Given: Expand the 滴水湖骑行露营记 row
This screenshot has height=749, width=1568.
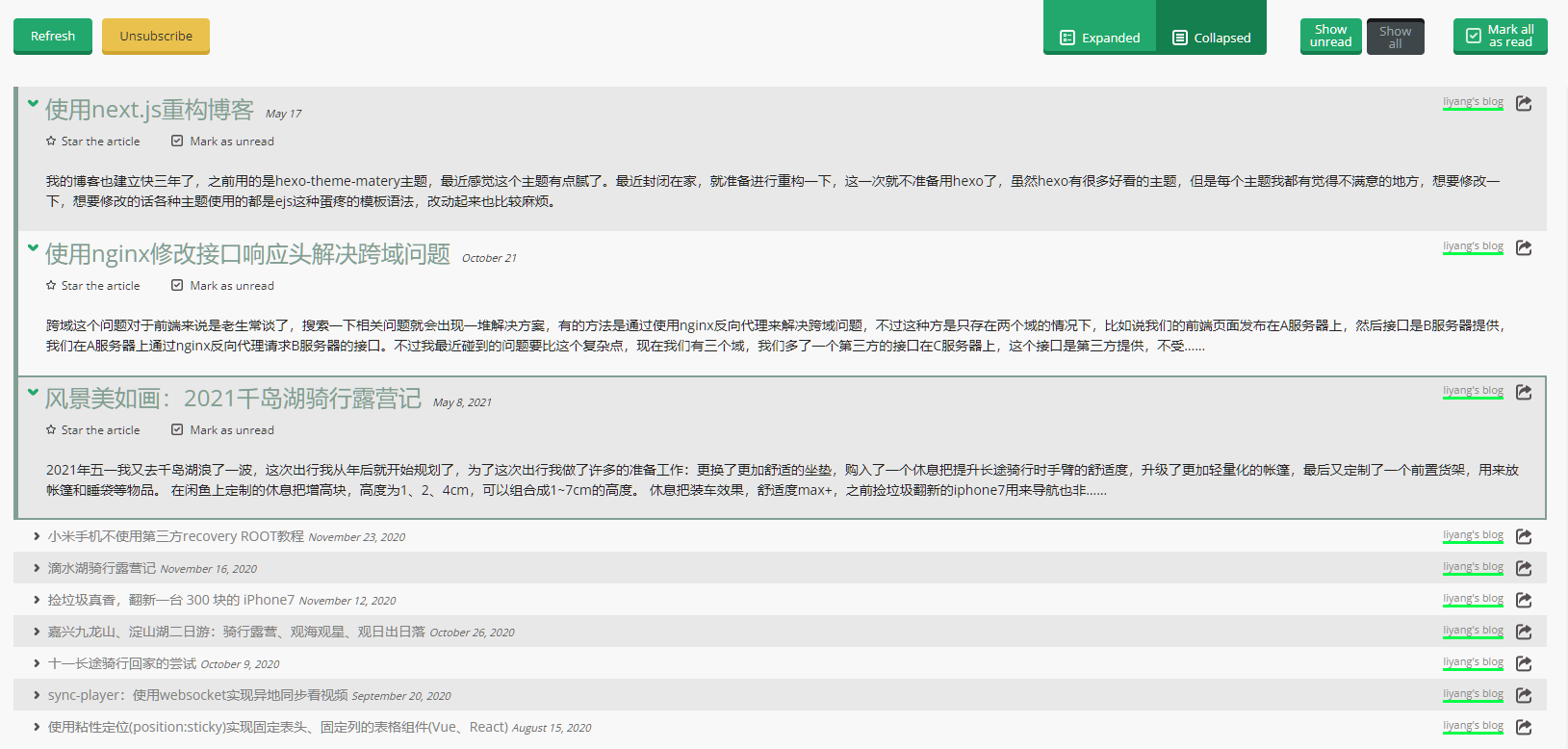Looking at the screenshot, I should [x=37, y=568].
